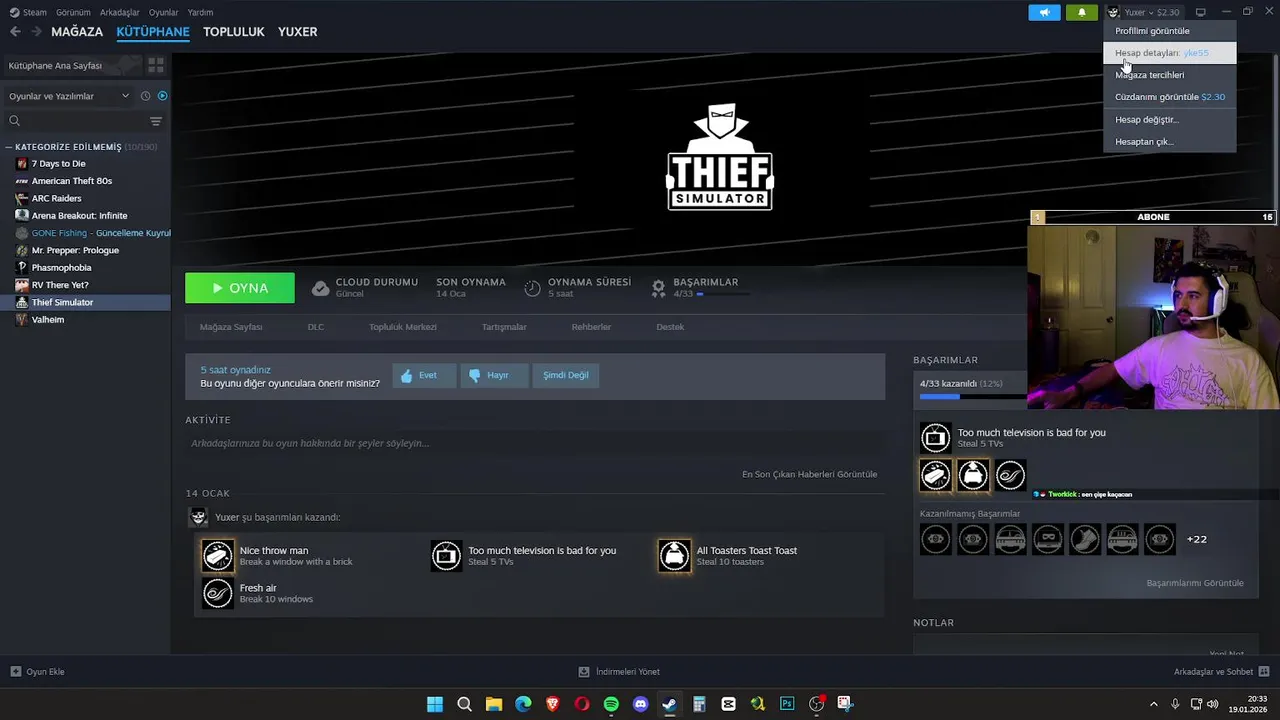Select 7 Days to Die in library
Image resolution: width=1280 pixels, height=720 pixels.
pyautogui.click(x=58, y=164)
